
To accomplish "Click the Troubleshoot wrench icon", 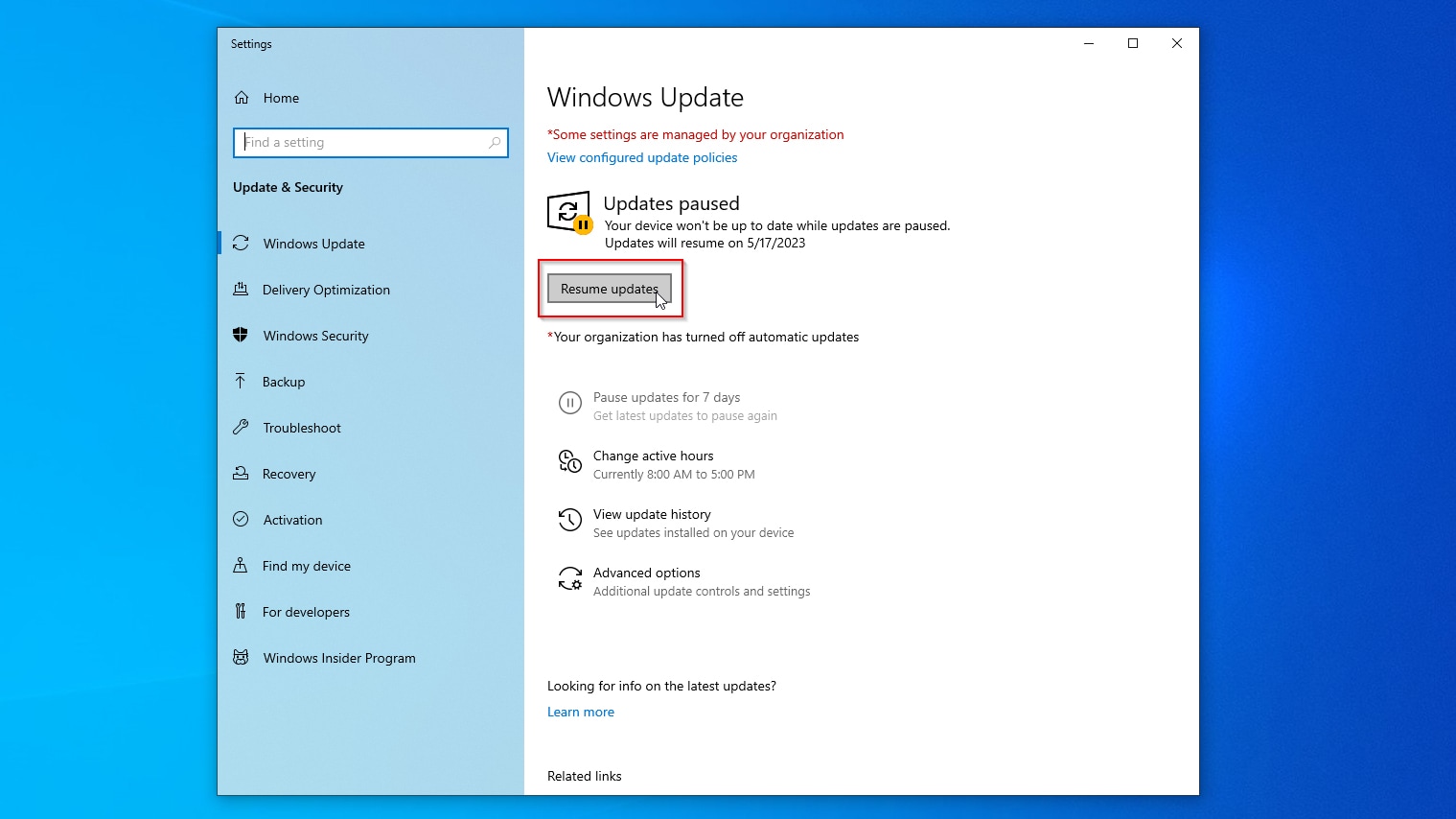I will [x=241, y=428].
